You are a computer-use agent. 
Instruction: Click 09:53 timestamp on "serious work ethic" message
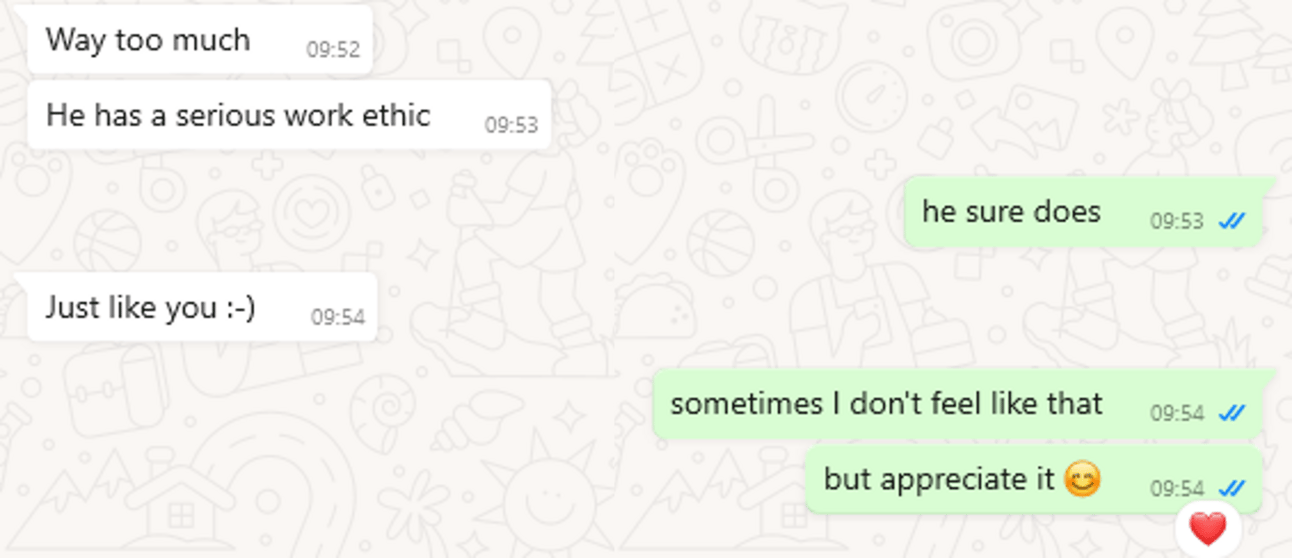point(512,126)
